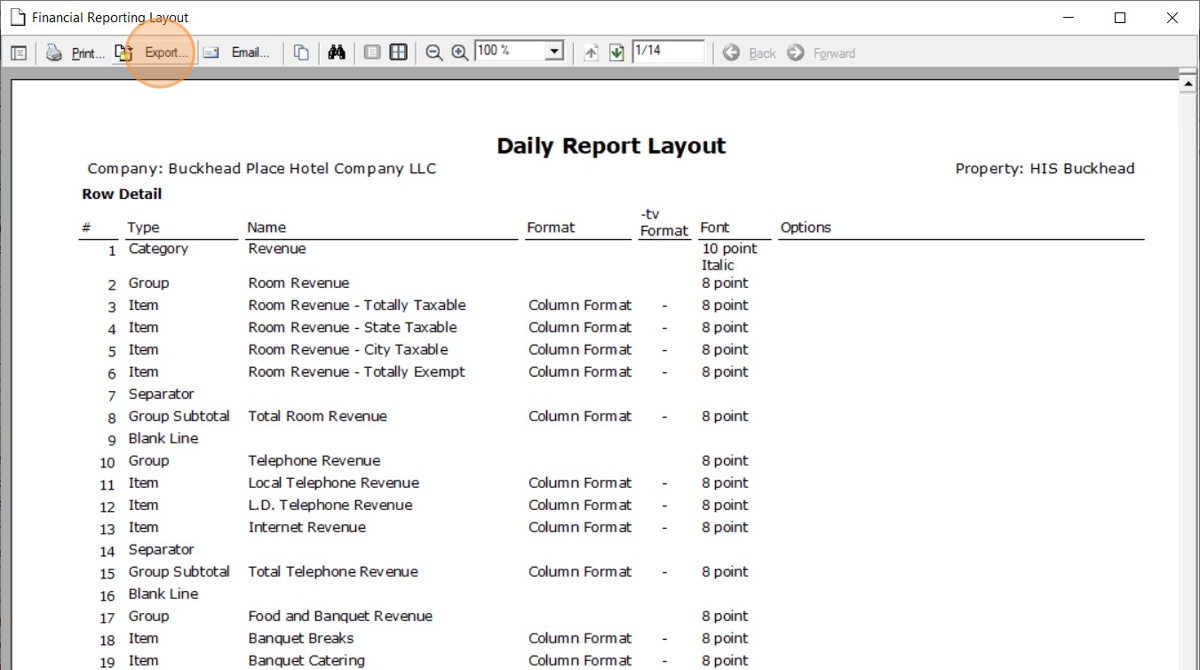Image resolution: width=1200 pixels, height=670 pixels.
Task: Click inside the 100 % zoom text box
Action: [x=508, y=51]
